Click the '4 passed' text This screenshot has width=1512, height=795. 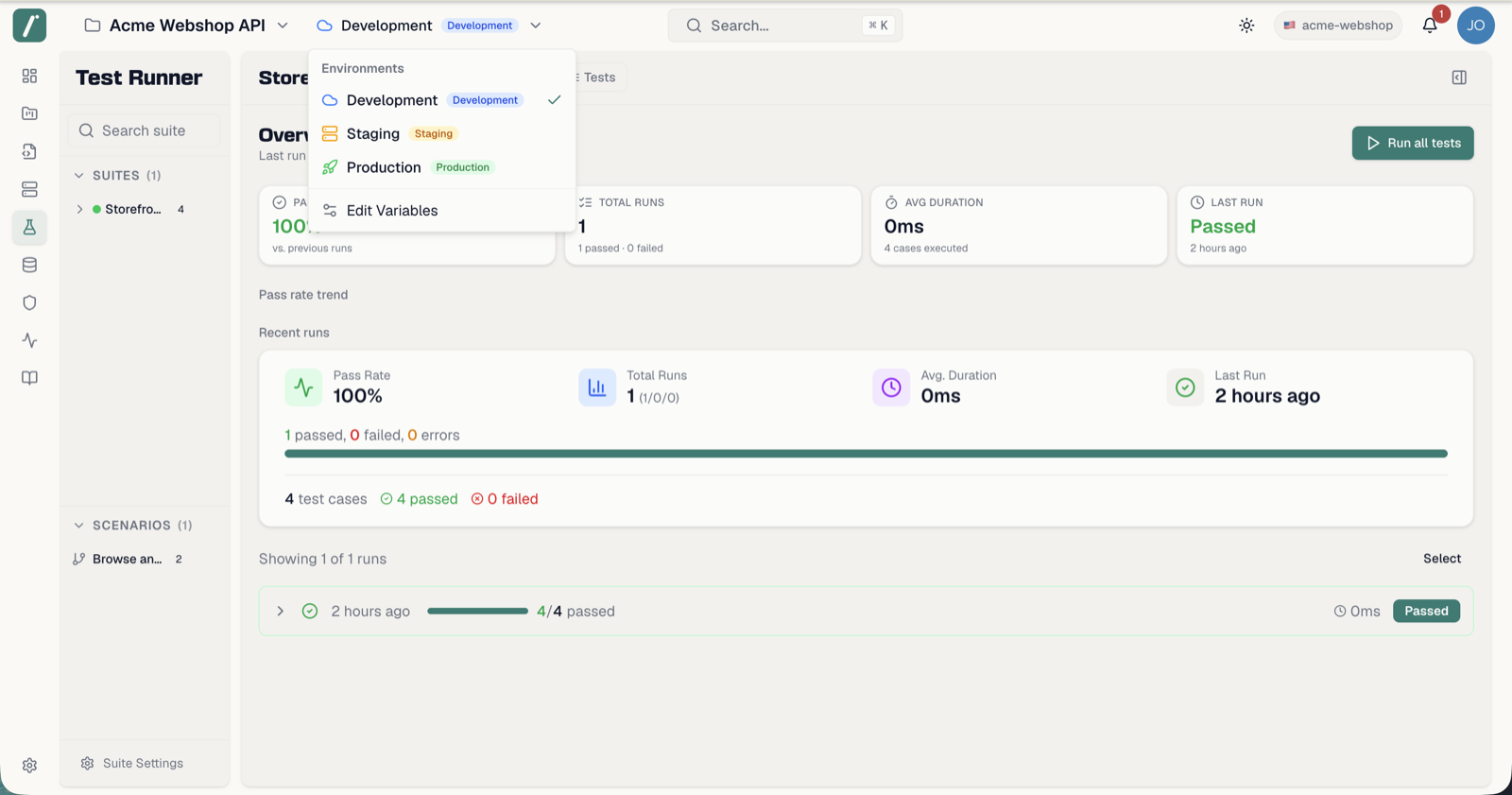[427, 499]
